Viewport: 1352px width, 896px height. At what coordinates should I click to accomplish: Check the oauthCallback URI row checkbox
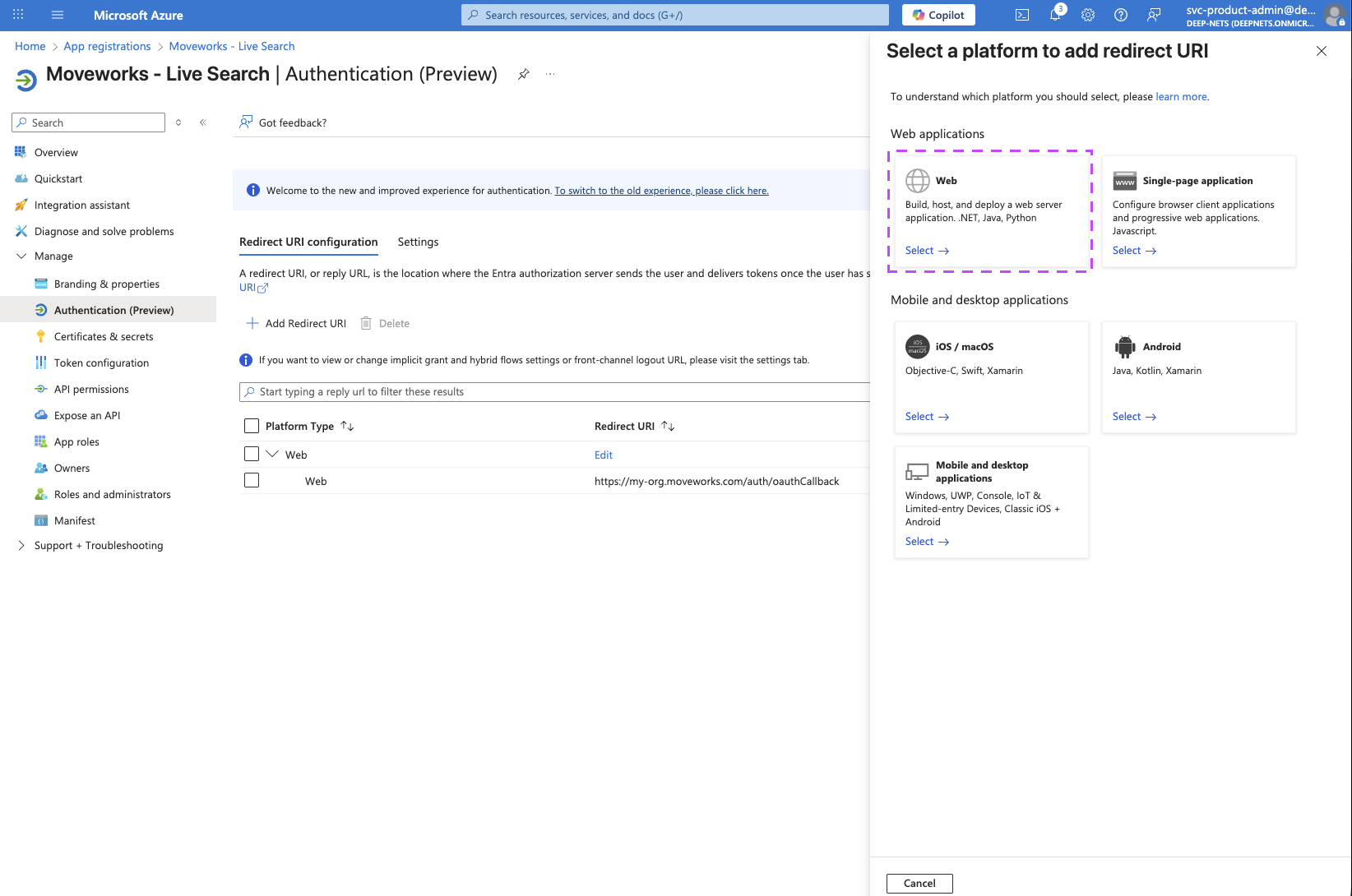click(x=252, y=480)
